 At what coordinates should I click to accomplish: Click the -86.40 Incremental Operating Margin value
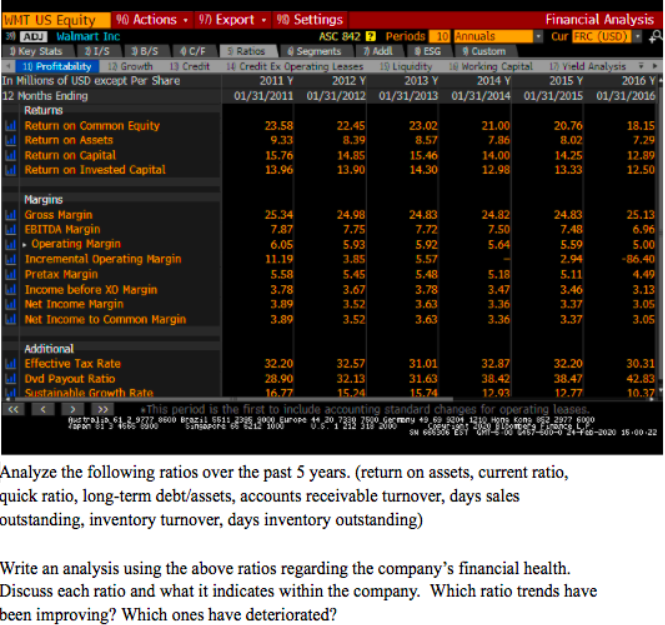tap(638, 259)
